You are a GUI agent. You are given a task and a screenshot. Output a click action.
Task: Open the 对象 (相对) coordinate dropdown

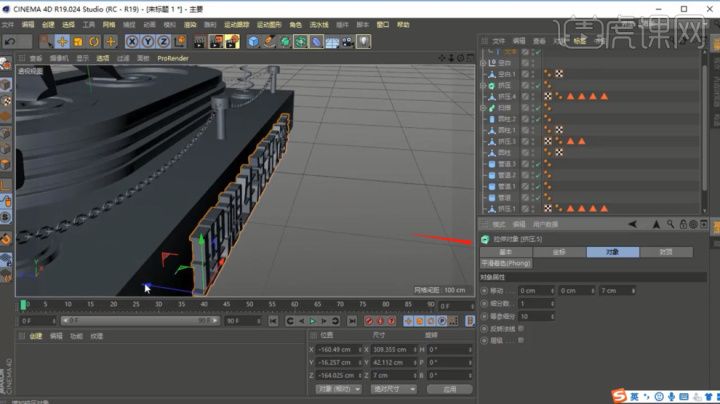pos(336,388)
